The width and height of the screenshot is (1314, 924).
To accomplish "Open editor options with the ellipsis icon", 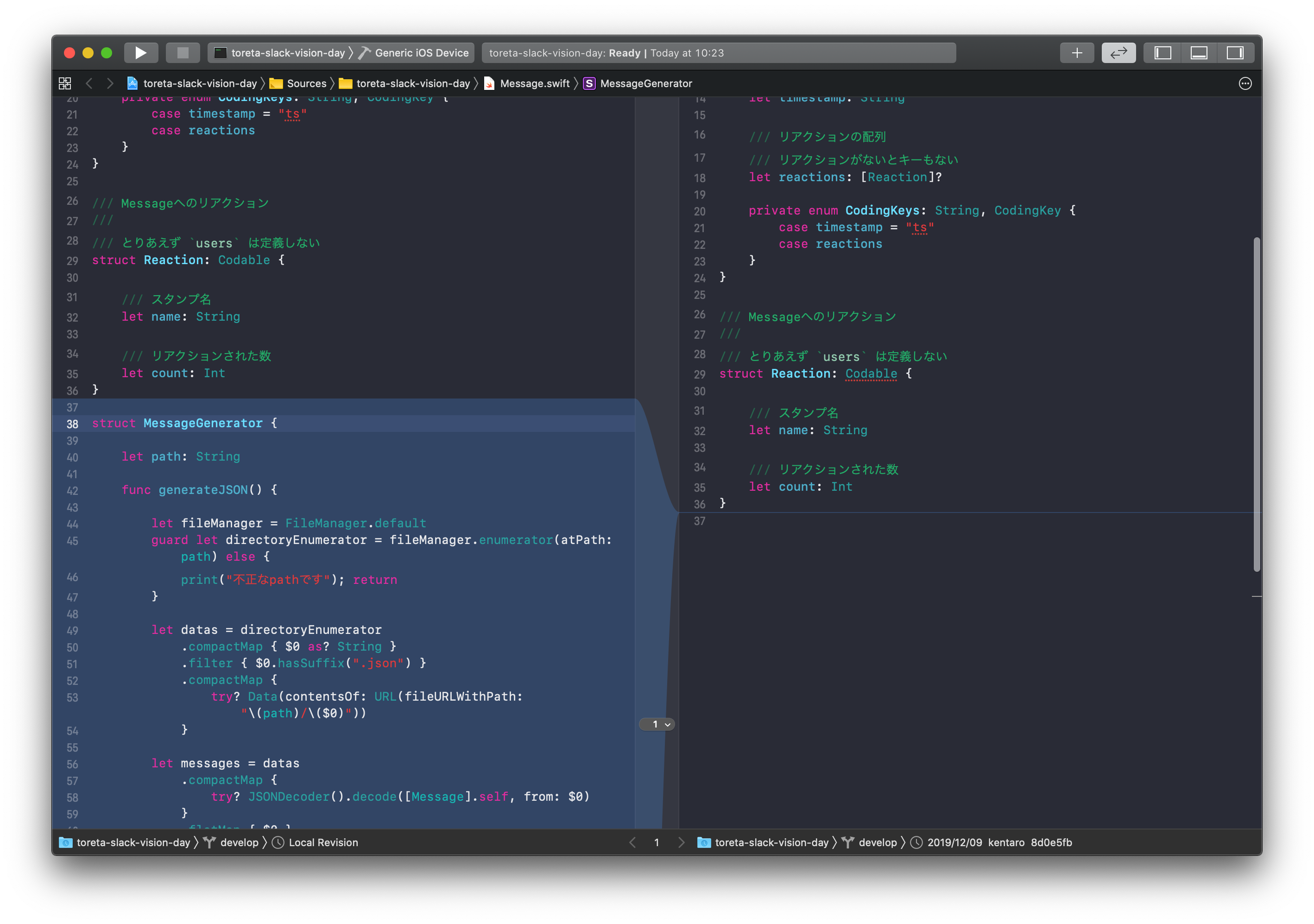I will click(1246, 83).
